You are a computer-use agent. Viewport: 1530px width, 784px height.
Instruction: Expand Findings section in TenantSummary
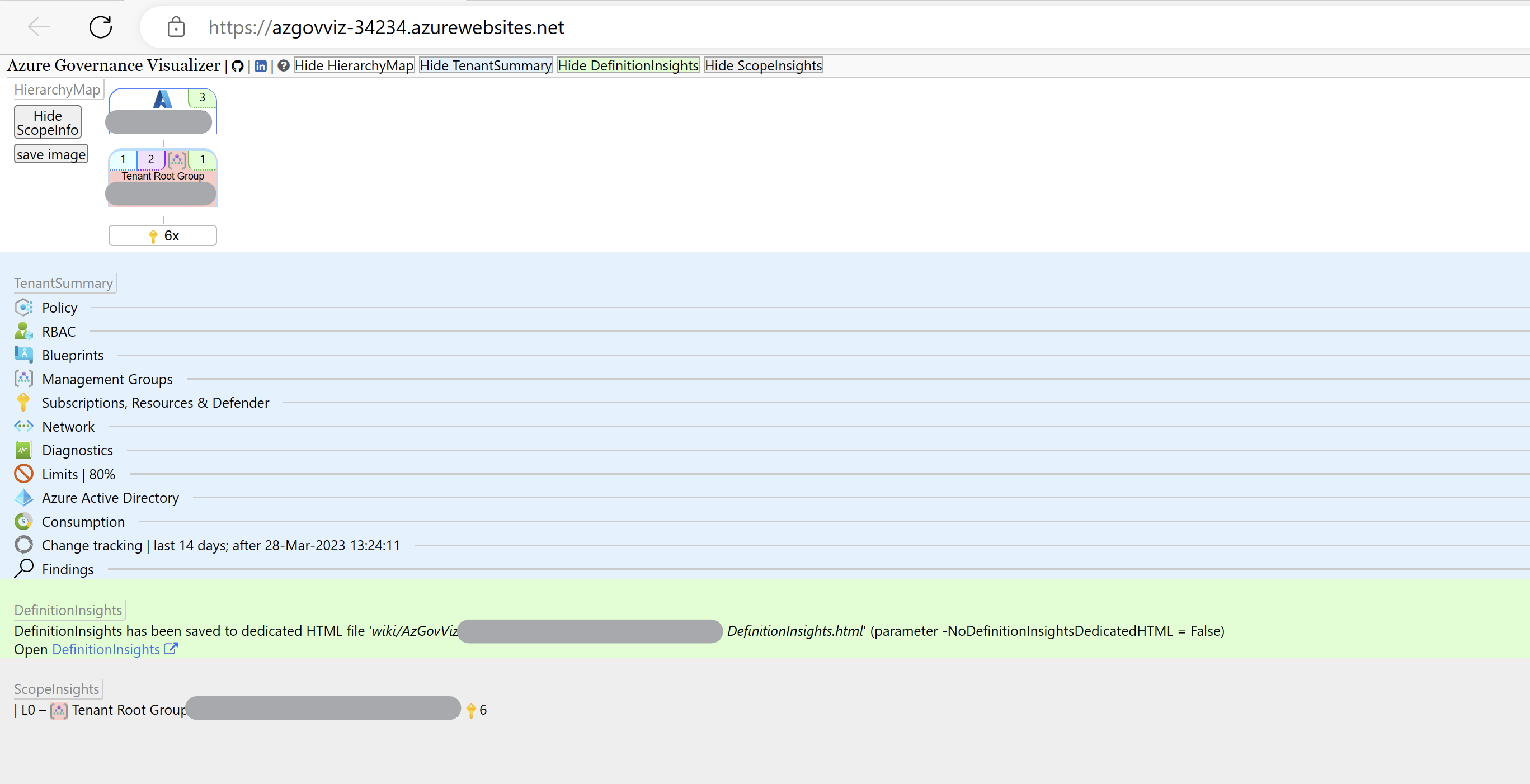point(67,568)
